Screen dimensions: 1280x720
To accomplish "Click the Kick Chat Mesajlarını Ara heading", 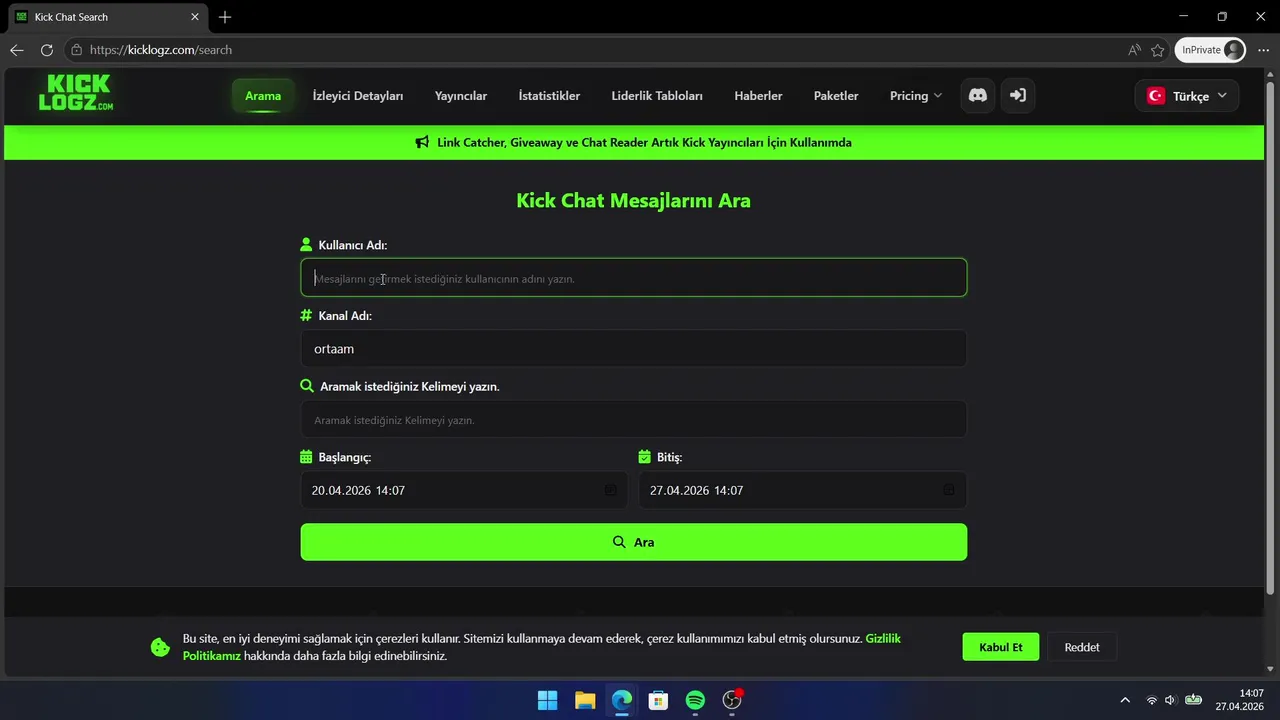I will [633, 200].
